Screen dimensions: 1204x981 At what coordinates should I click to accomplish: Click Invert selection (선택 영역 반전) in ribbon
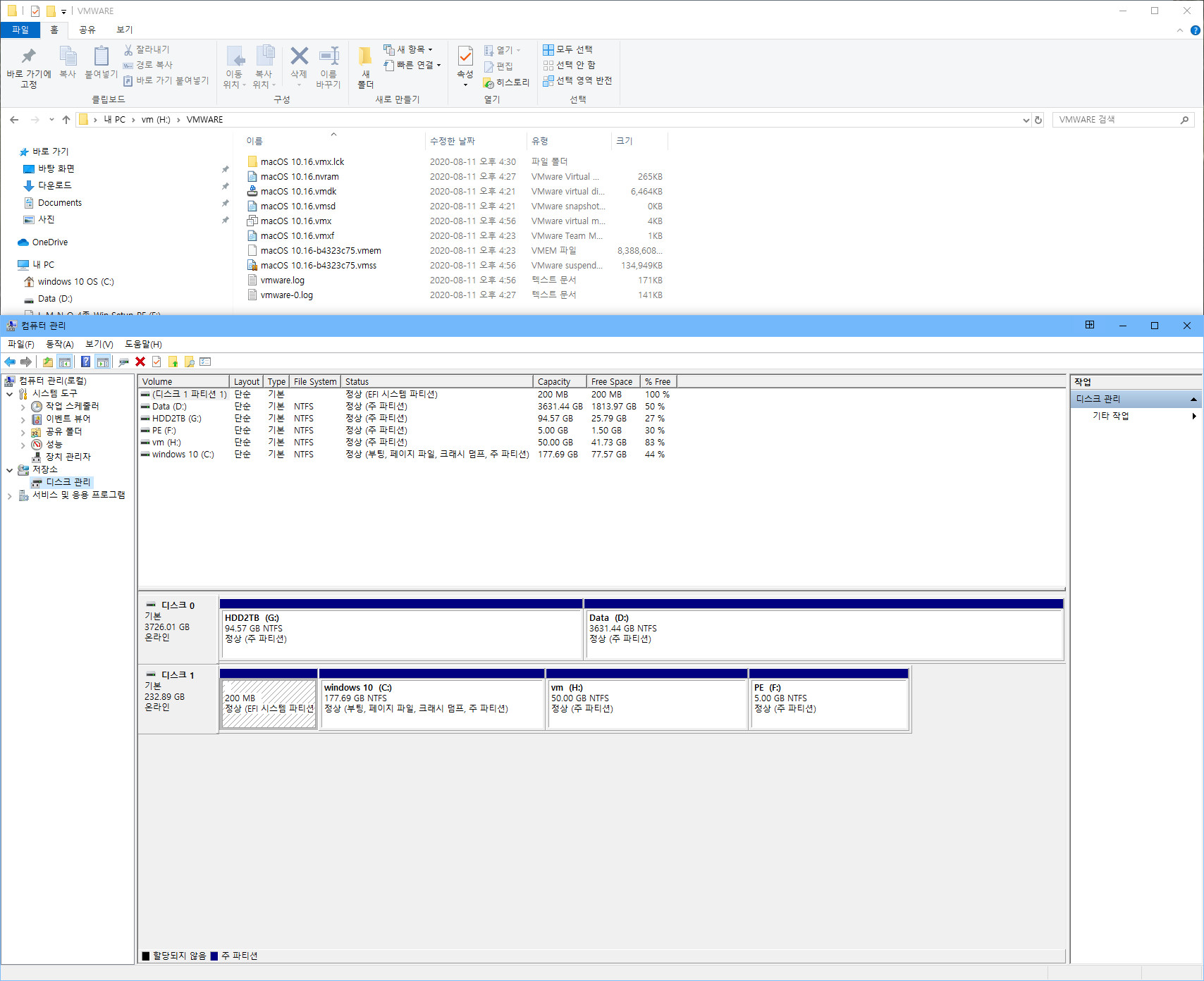[577, 81]
